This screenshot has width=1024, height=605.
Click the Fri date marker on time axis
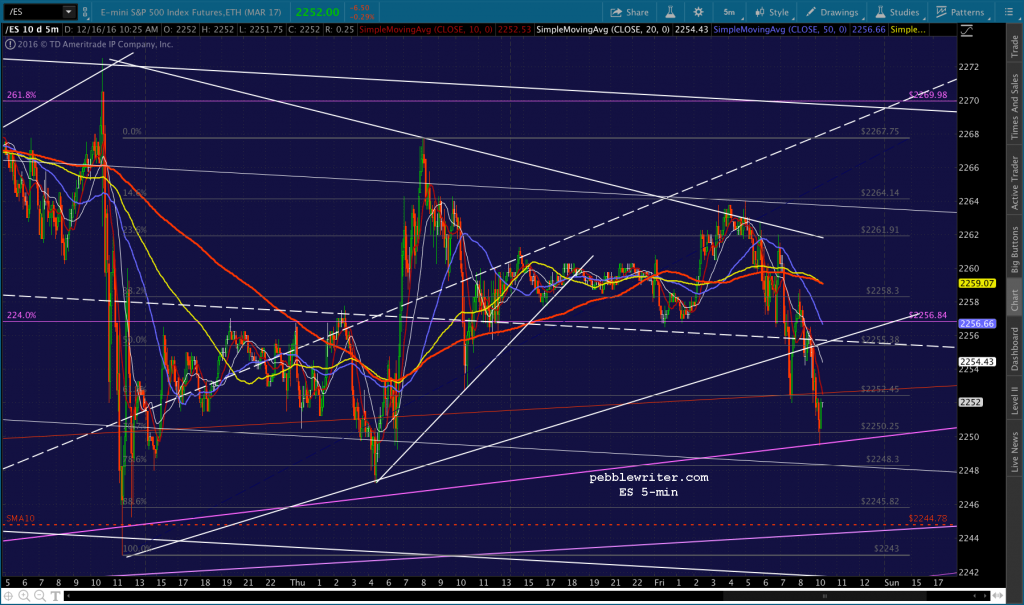[x=659, y=582]
